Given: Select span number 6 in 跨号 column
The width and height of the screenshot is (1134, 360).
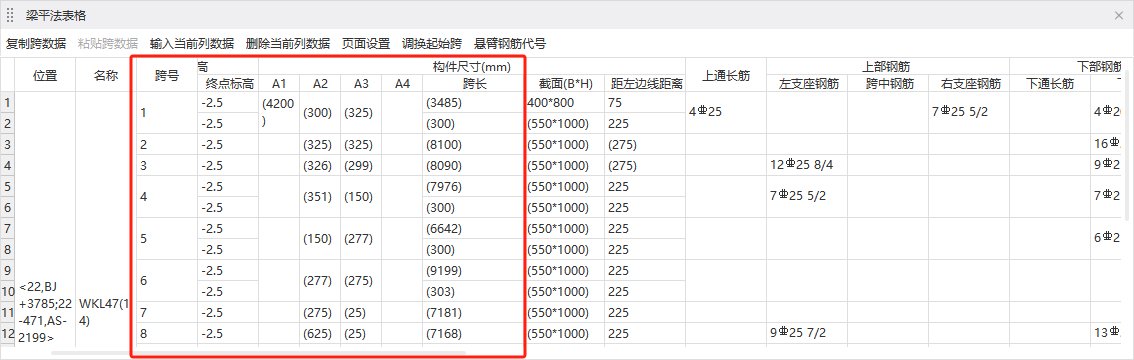Looking at the screenshot, I should point(167,281).
